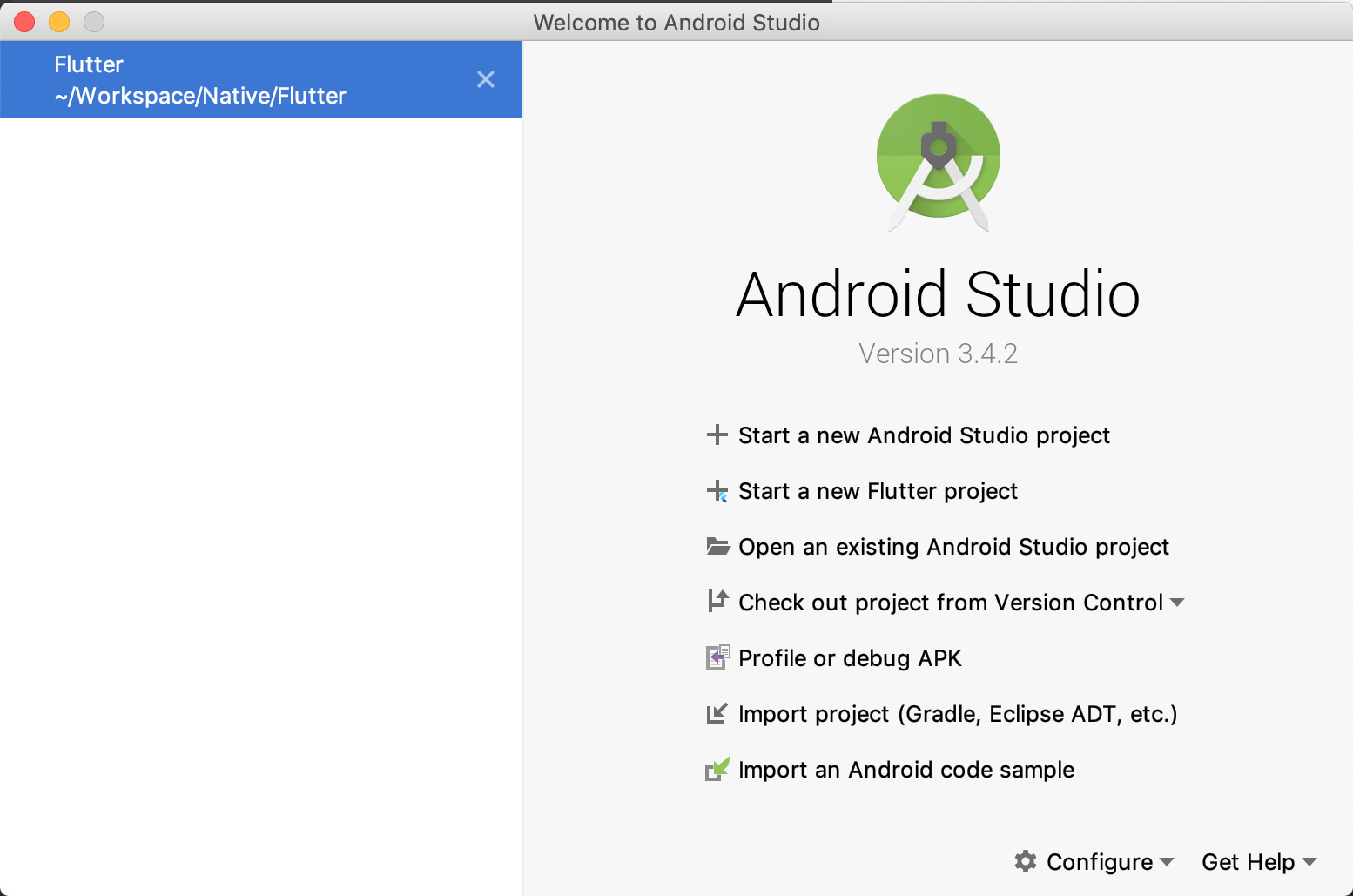Check out project from Version Control
Viewport: 1353px width, 896px height.
click(951, 603)
